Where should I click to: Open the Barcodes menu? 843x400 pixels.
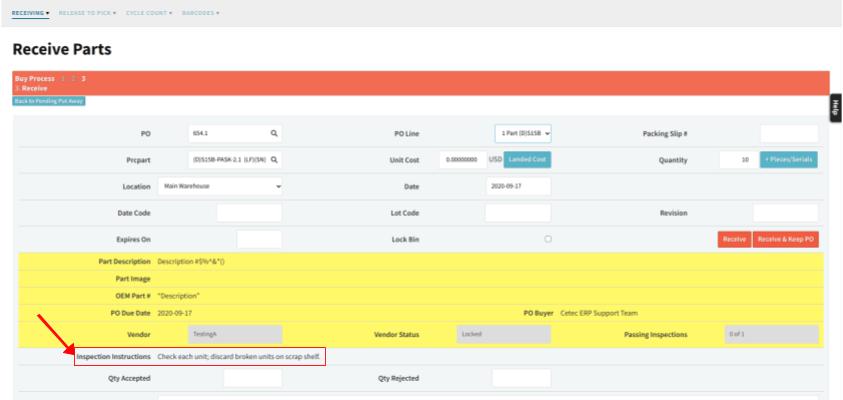(200, 12)
